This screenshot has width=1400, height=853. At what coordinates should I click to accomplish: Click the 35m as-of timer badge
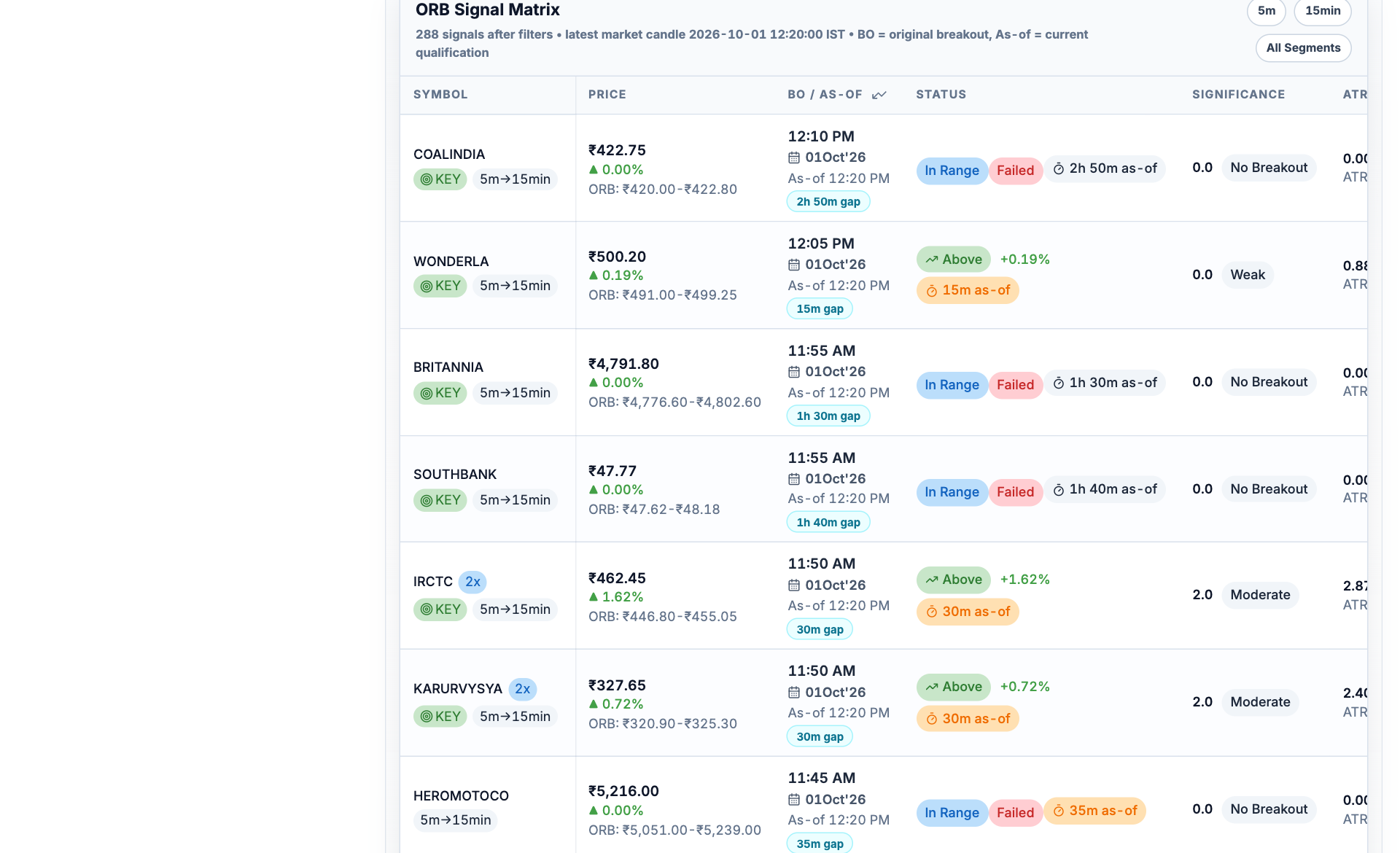1094,811
